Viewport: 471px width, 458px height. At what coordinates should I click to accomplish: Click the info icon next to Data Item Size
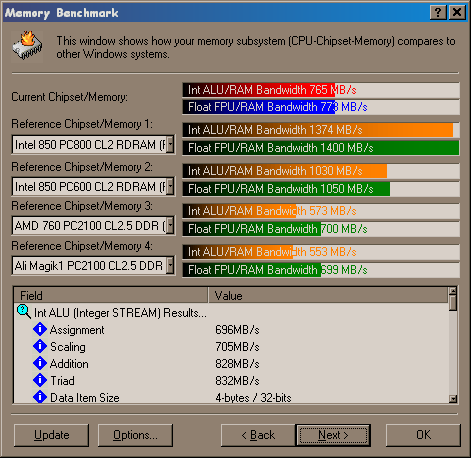point(40,397)
